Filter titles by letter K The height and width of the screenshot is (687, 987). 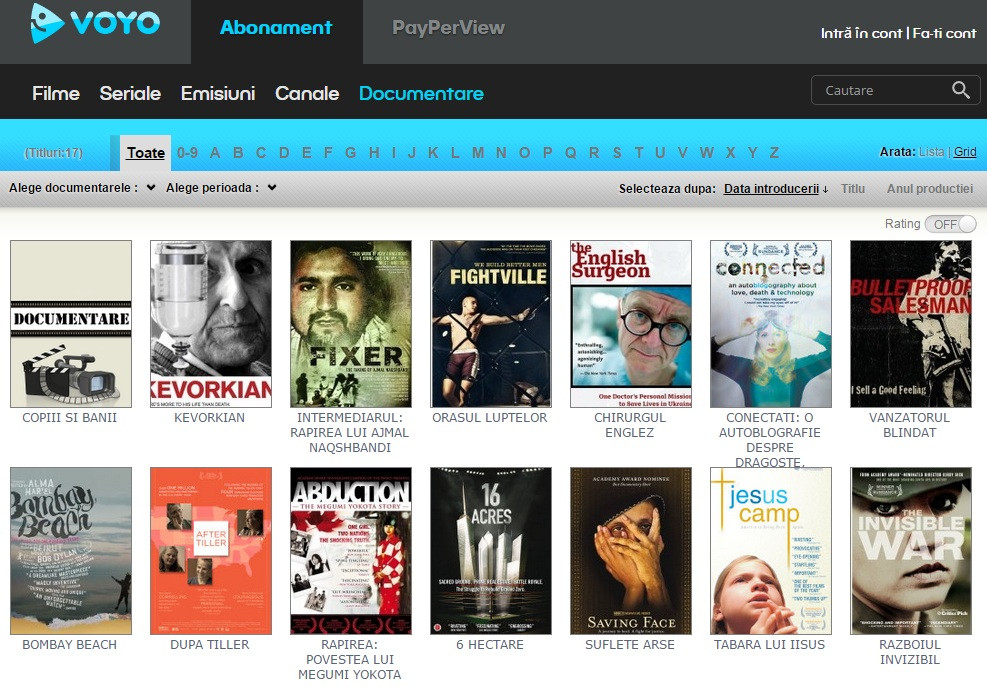[433, 152]
